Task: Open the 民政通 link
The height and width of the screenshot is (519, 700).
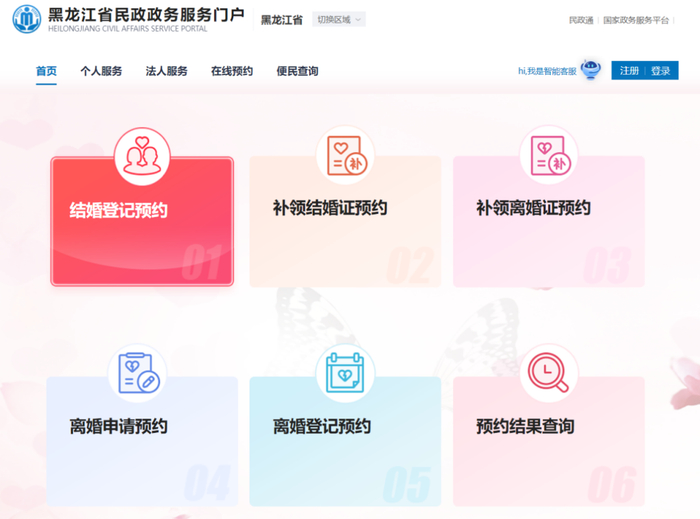Action: click(x=581, y=20)
